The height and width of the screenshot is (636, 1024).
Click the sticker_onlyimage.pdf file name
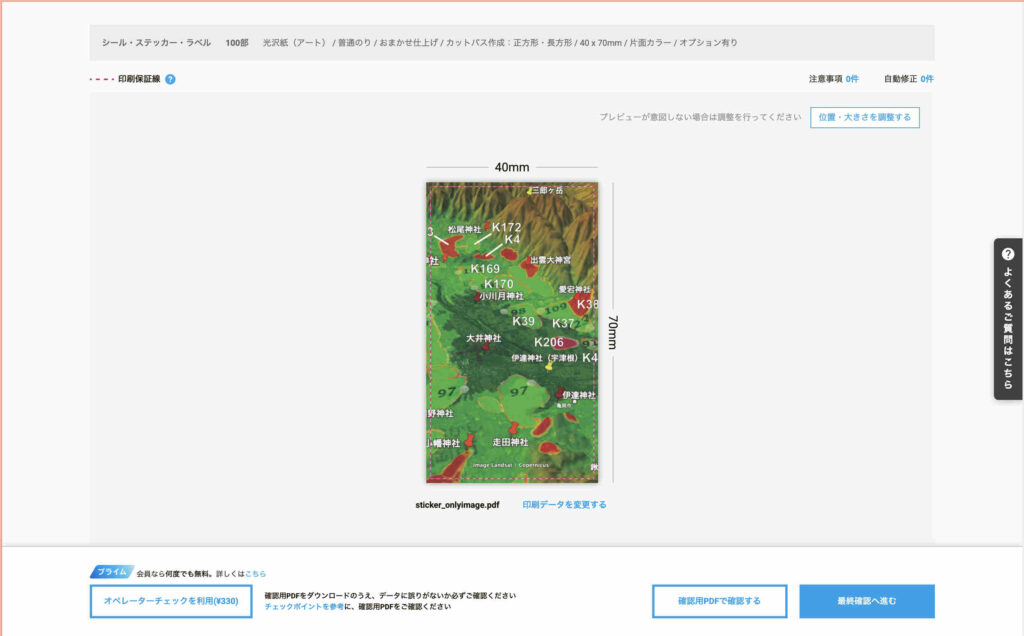pyautogui.click(x=457, y=505)
